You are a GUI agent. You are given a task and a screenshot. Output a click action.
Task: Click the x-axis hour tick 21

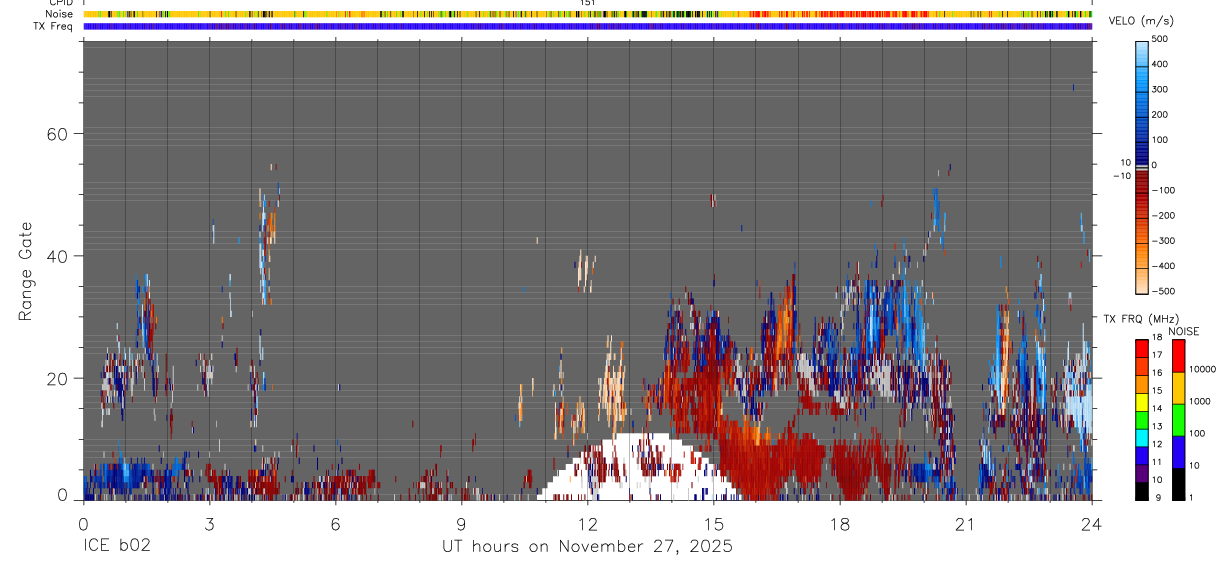(x=966, y=523)
